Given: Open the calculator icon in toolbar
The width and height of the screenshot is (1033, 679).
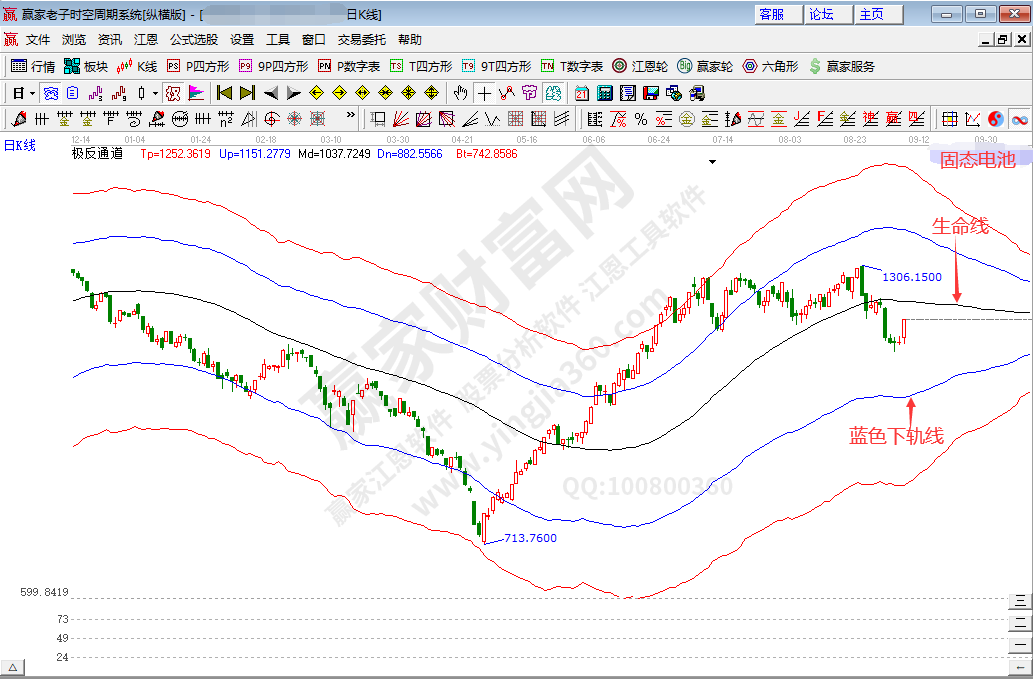Looking at the screenshot, I should click(x=605, y=93).
